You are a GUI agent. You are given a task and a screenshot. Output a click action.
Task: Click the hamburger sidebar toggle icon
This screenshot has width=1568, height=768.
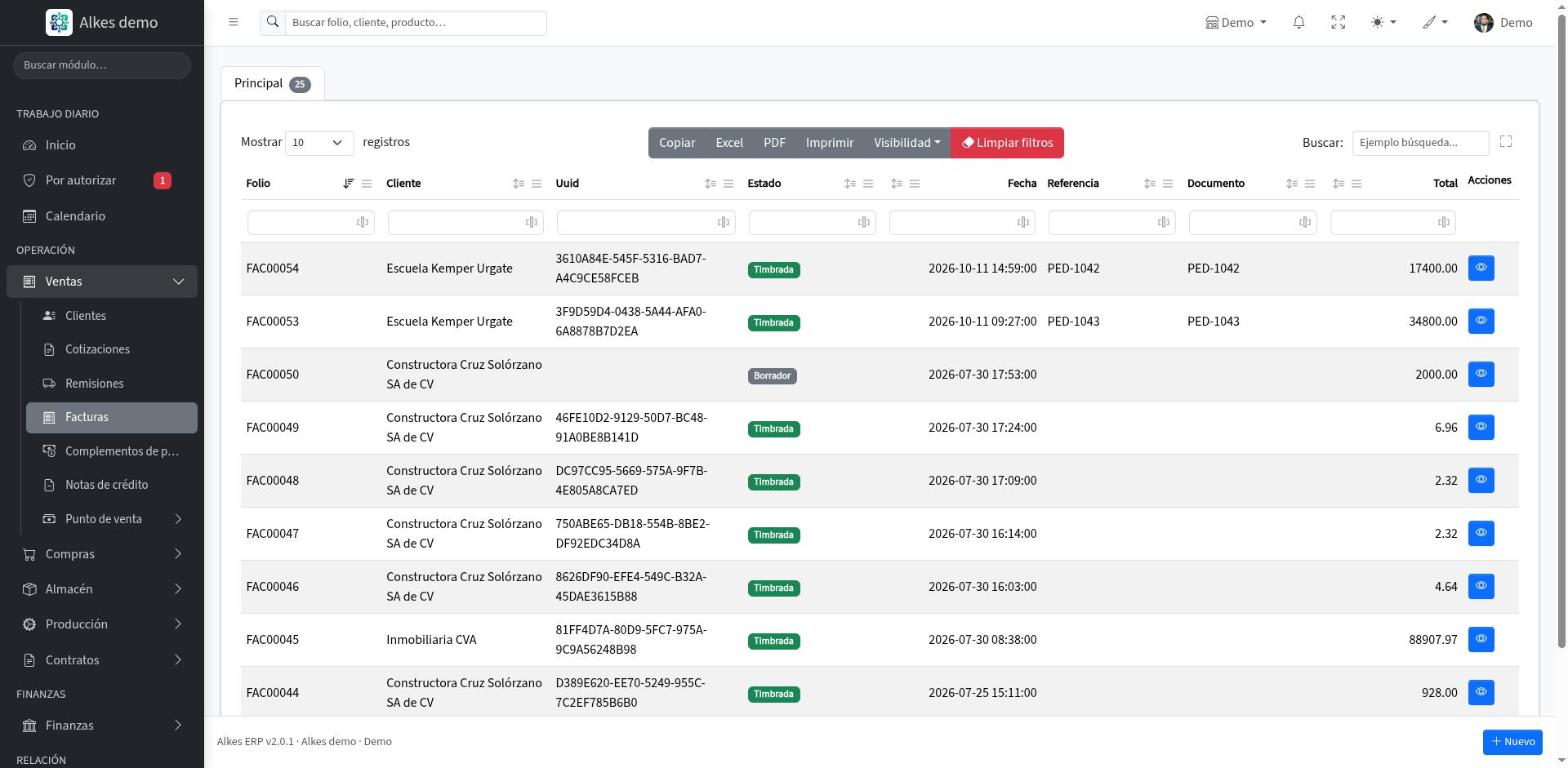(x=233, y=22)
